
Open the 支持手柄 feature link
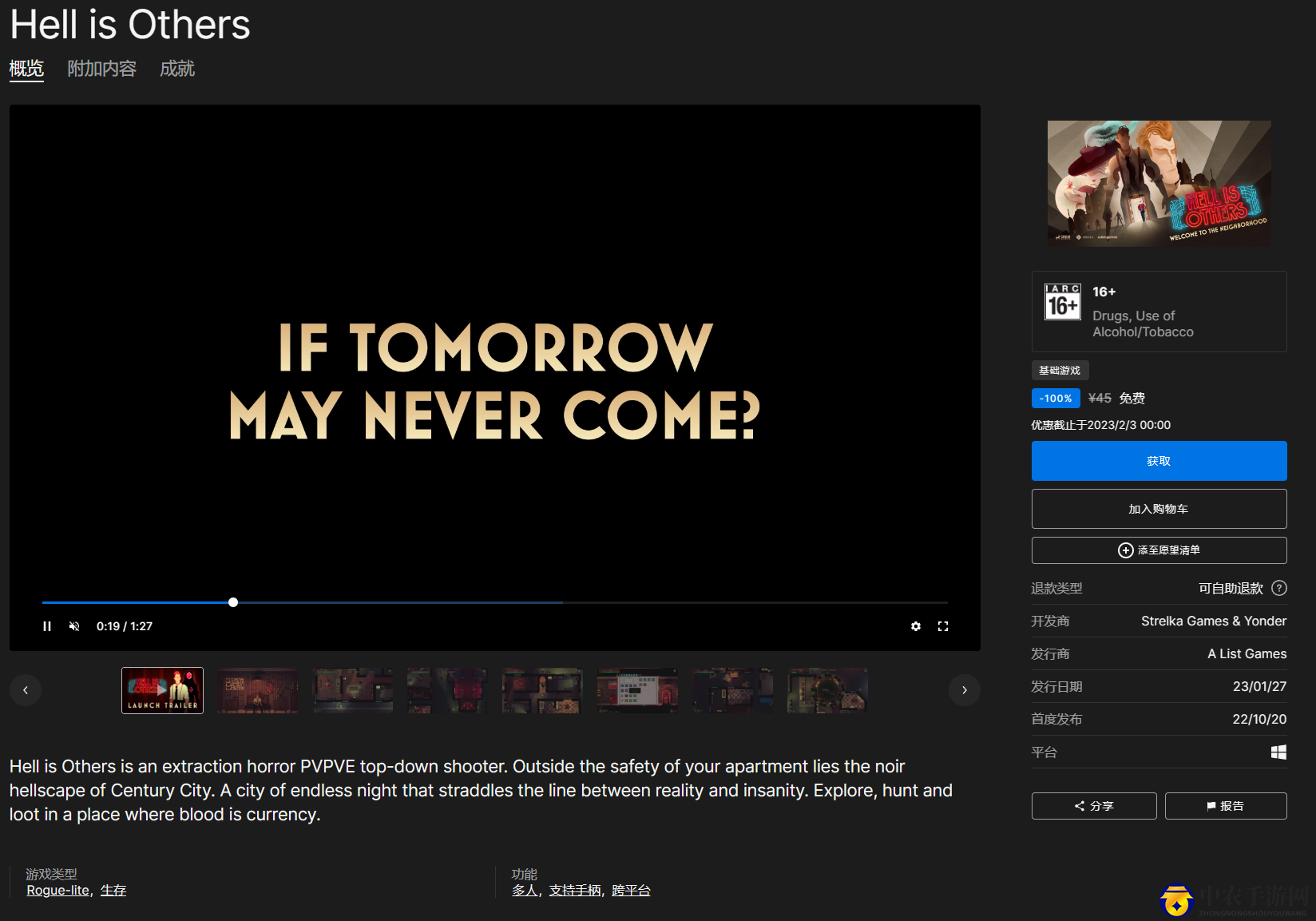pos(575,891)
